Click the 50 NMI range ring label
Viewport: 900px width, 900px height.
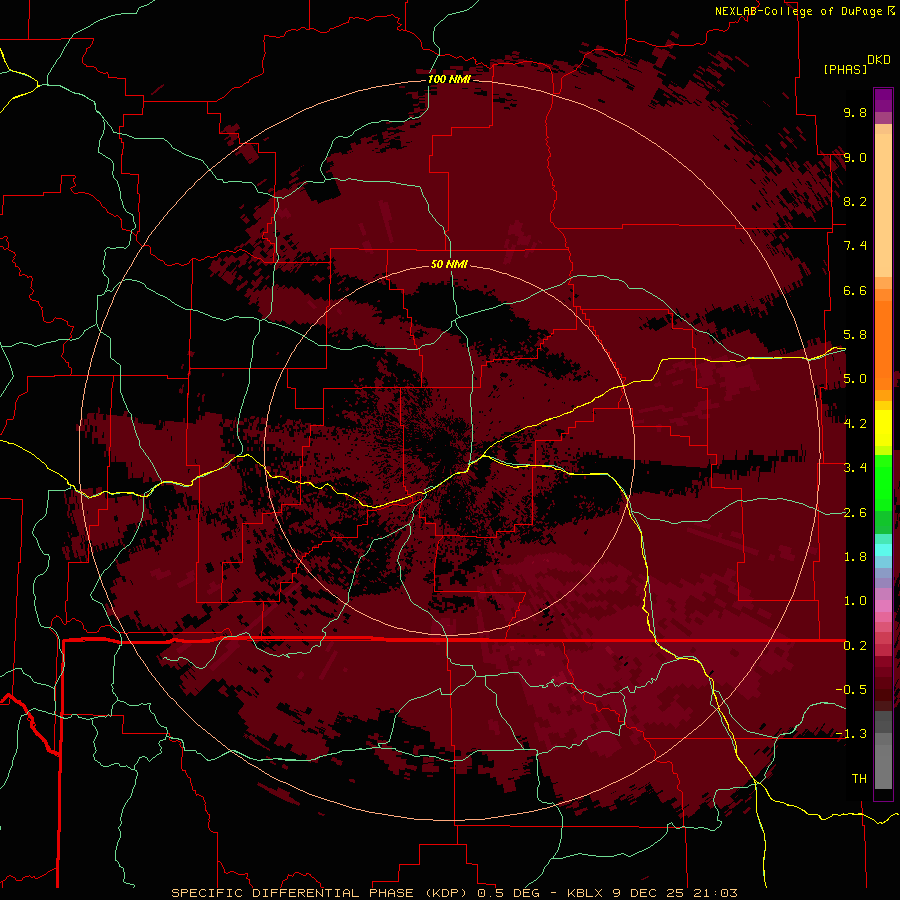pos(449,264)
